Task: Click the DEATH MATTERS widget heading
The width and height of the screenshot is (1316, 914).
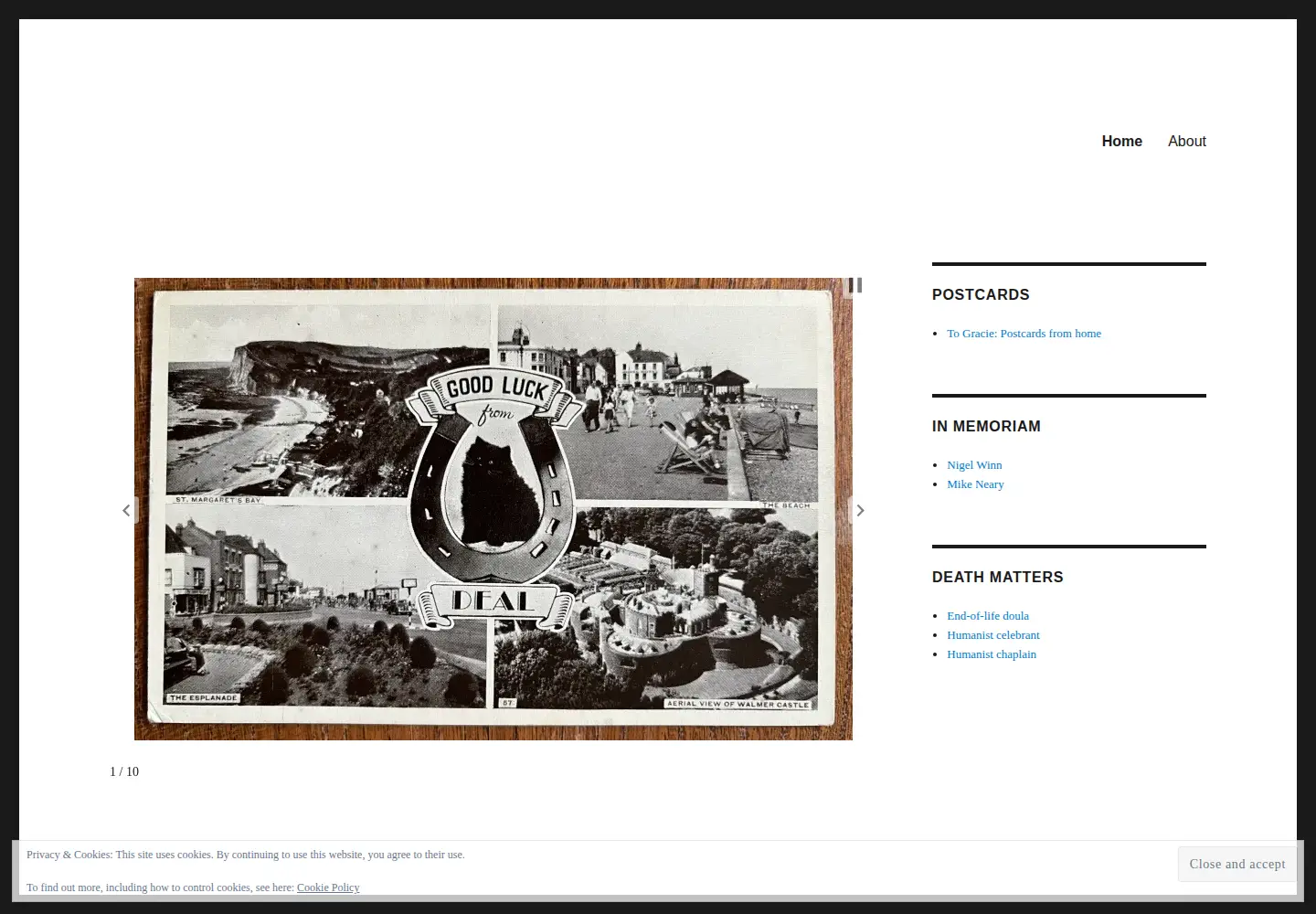Action: (998, 577)
